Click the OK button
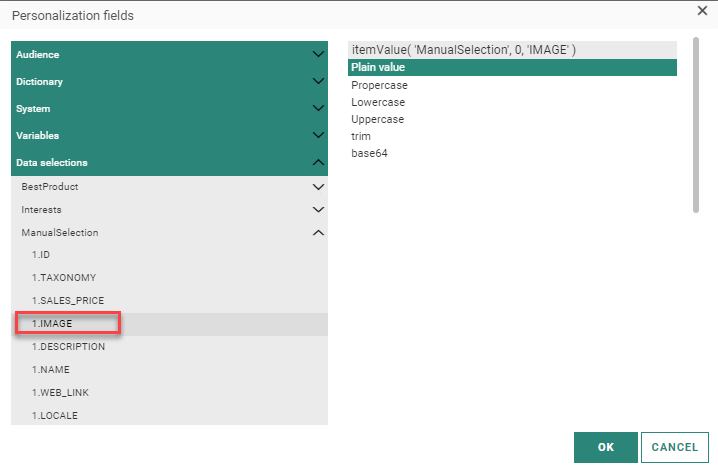The image size is (718, 467). pyautogui.click(x=605, y=447)
